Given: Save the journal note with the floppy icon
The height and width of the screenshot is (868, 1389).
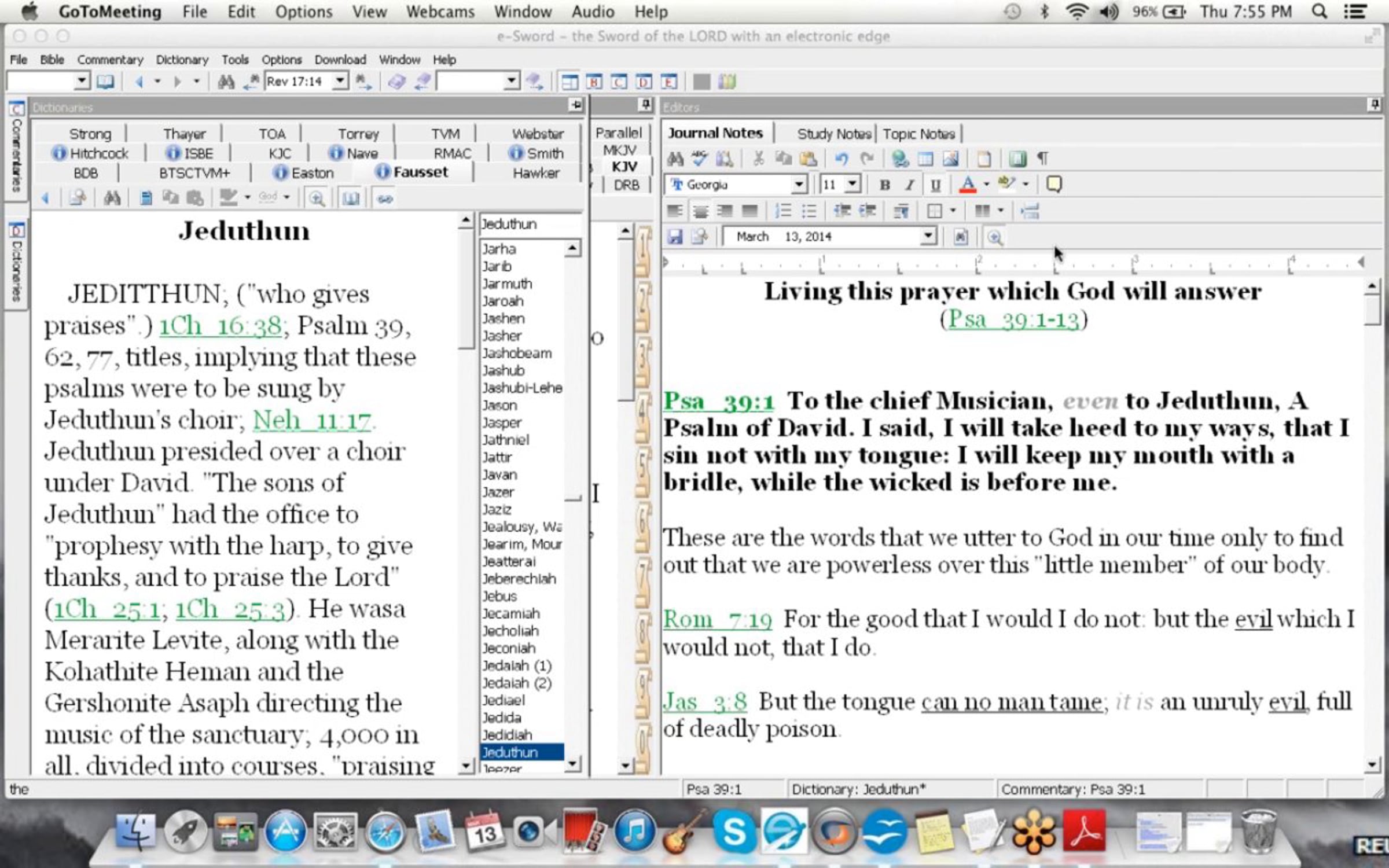Looking at the screenshot, I should point(675,237).
